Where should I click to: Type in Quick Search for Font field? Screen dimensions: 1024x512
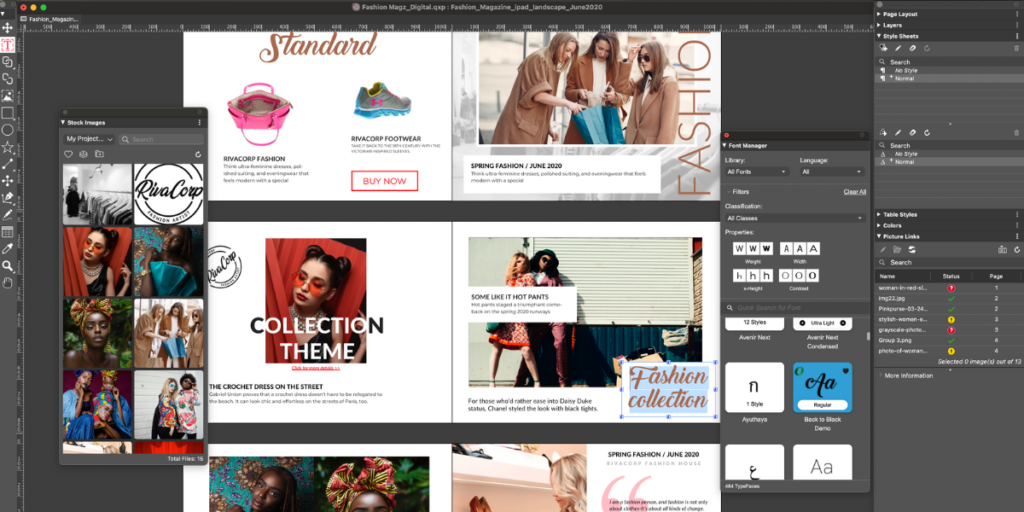click(795, 307)
